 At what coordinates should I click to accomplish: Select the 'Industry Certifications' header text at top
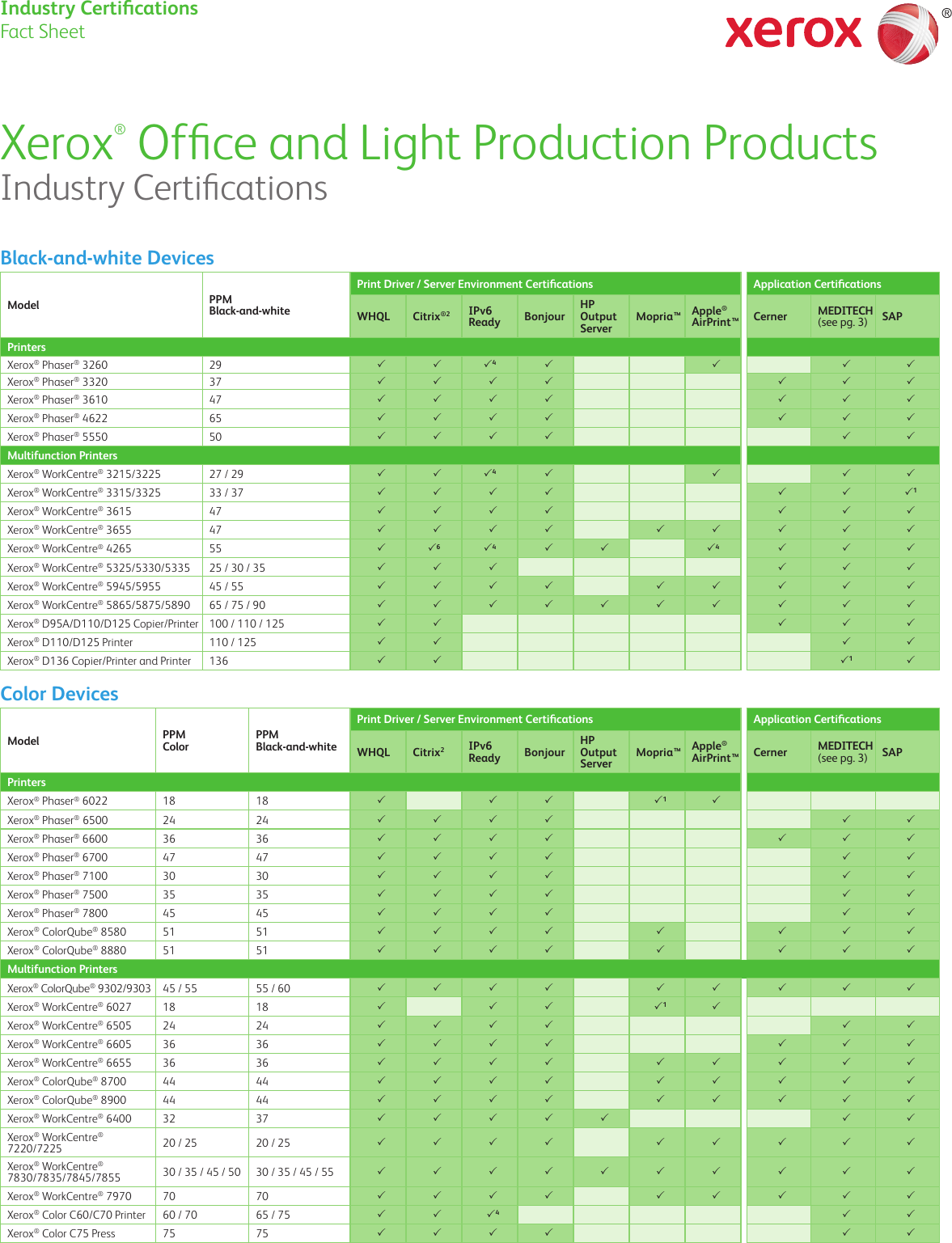[99, 9]
